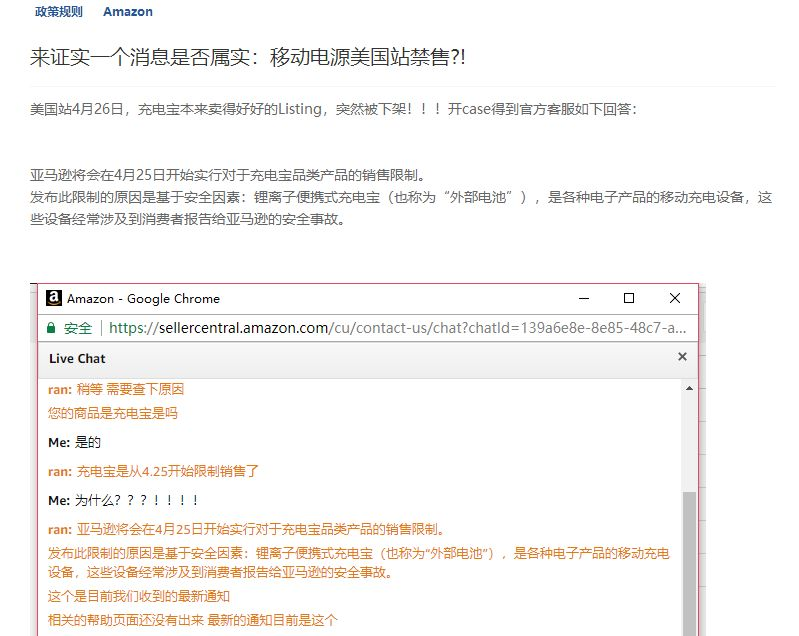Click chat message 亚马逊将会在4月25日开始实行 from ran
The image size is (799, 636).
pyautogui.click(x=246, y=529)
